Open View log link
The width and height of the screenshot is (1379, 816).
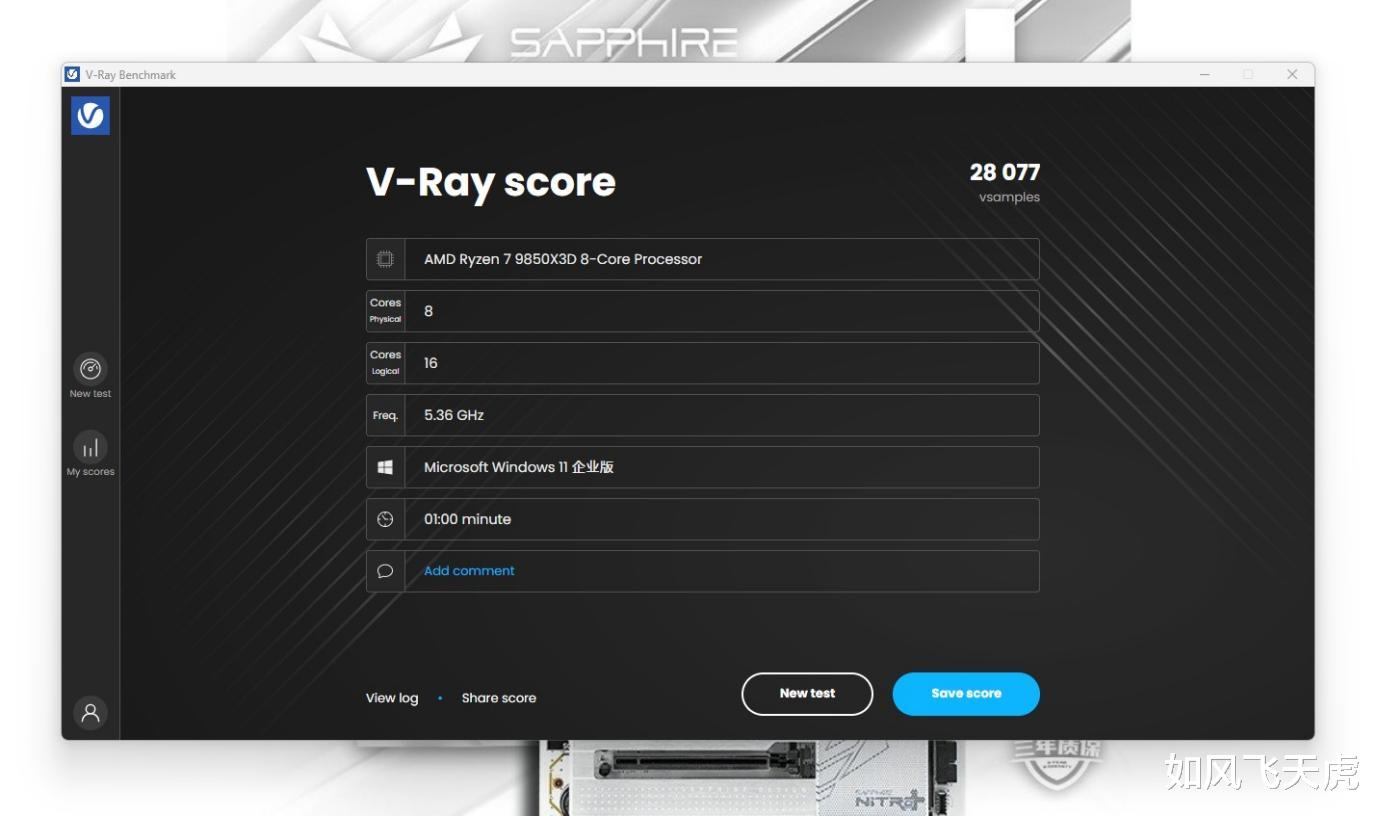pyautogui.click(x=392, y=698)
